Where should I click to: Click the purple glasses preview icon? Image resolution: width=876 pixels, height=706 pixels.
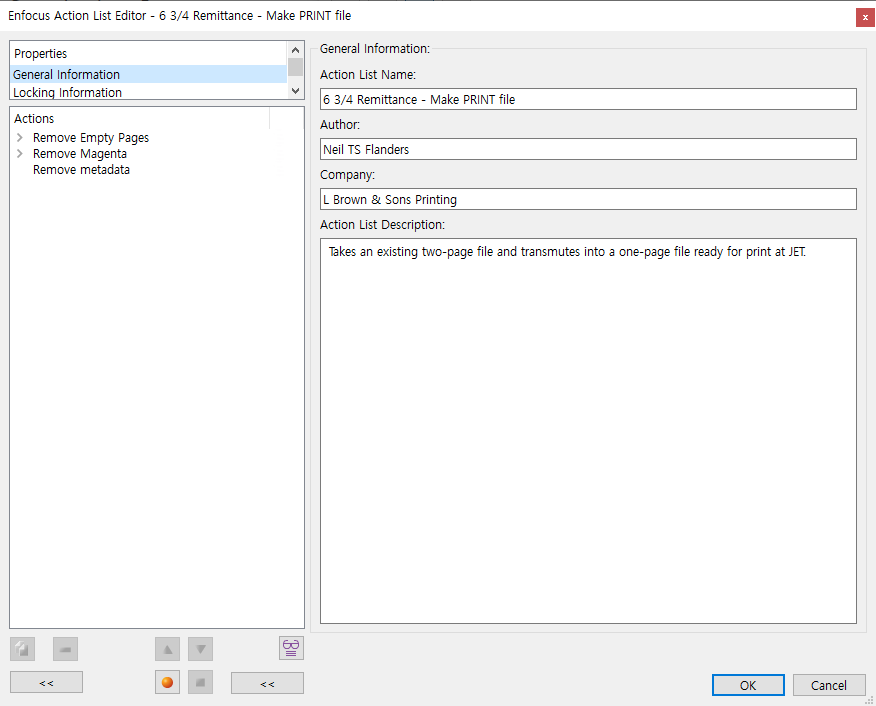point(291,647)
